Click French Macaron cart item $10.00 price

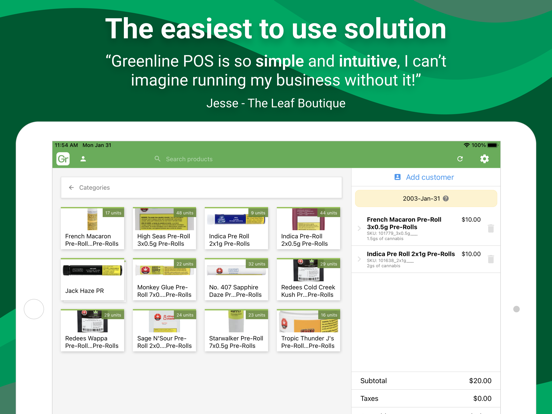coord(471,219)
